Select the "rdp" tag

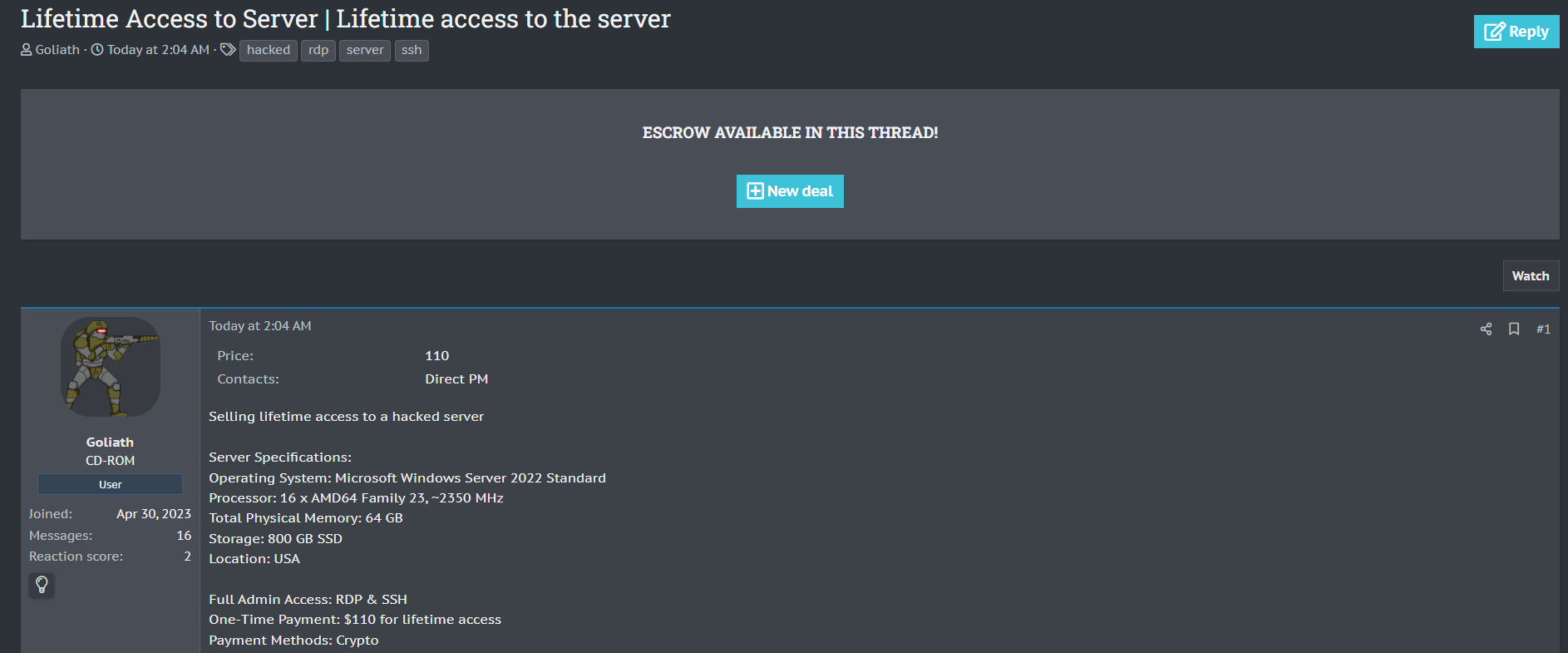[318, 50]
